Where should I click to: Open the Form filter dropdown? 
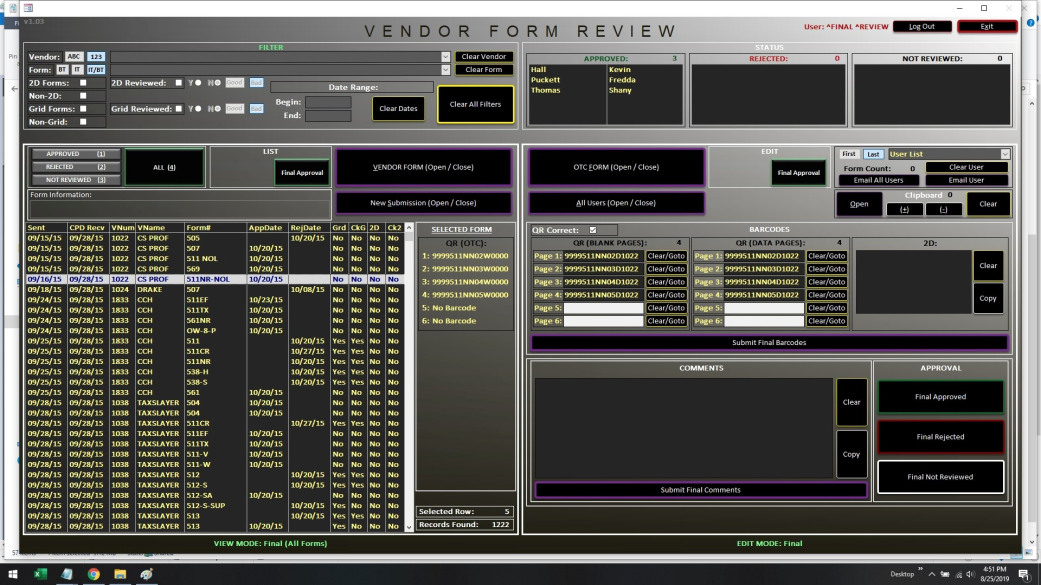[446, 70]
